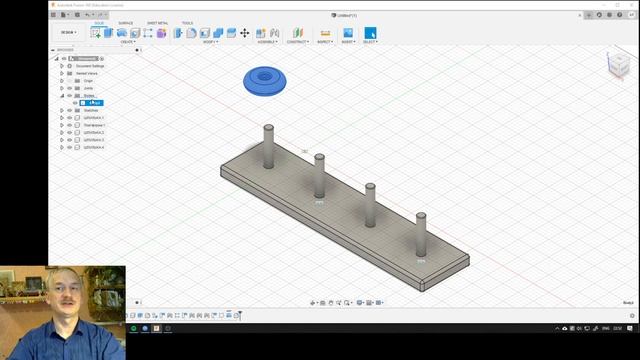Viewport: 640px width, 360px height.
Task: Open the CONSTRUCT dropdown menu
Action: click(x=298, y=42)
